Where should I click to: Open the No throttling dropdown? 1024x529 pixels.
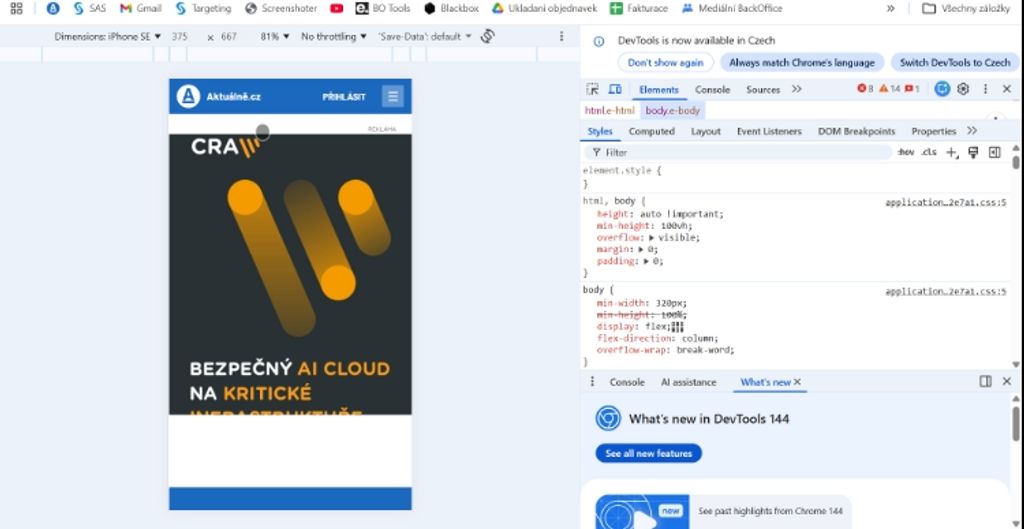click(334, 36)
